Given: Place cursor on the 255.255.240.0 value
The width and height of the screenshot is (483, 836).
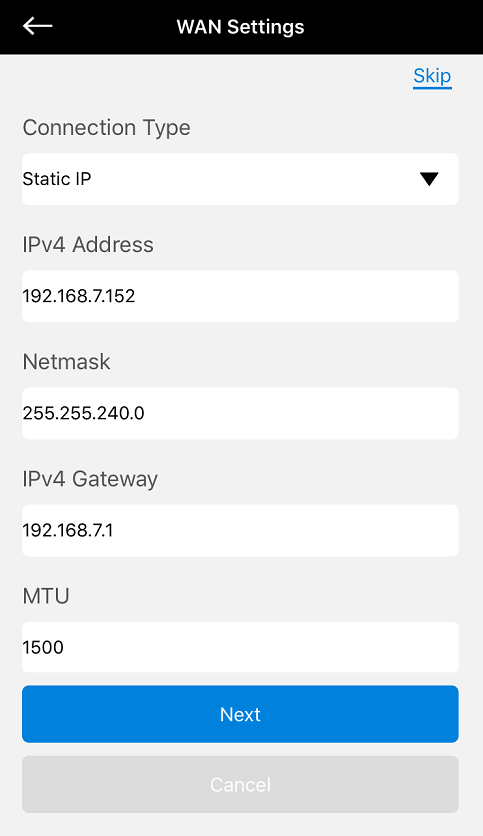Looking at the screenshot, I should (83, 413).
